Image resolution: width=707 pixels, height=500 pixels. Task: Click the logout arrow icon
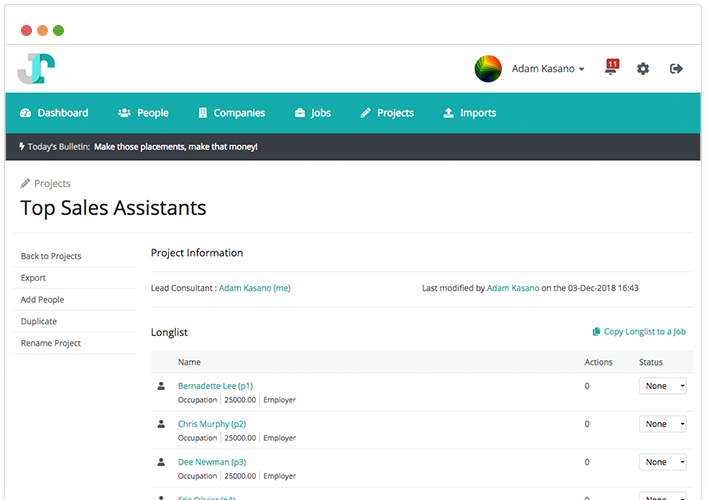pos(676,69)
